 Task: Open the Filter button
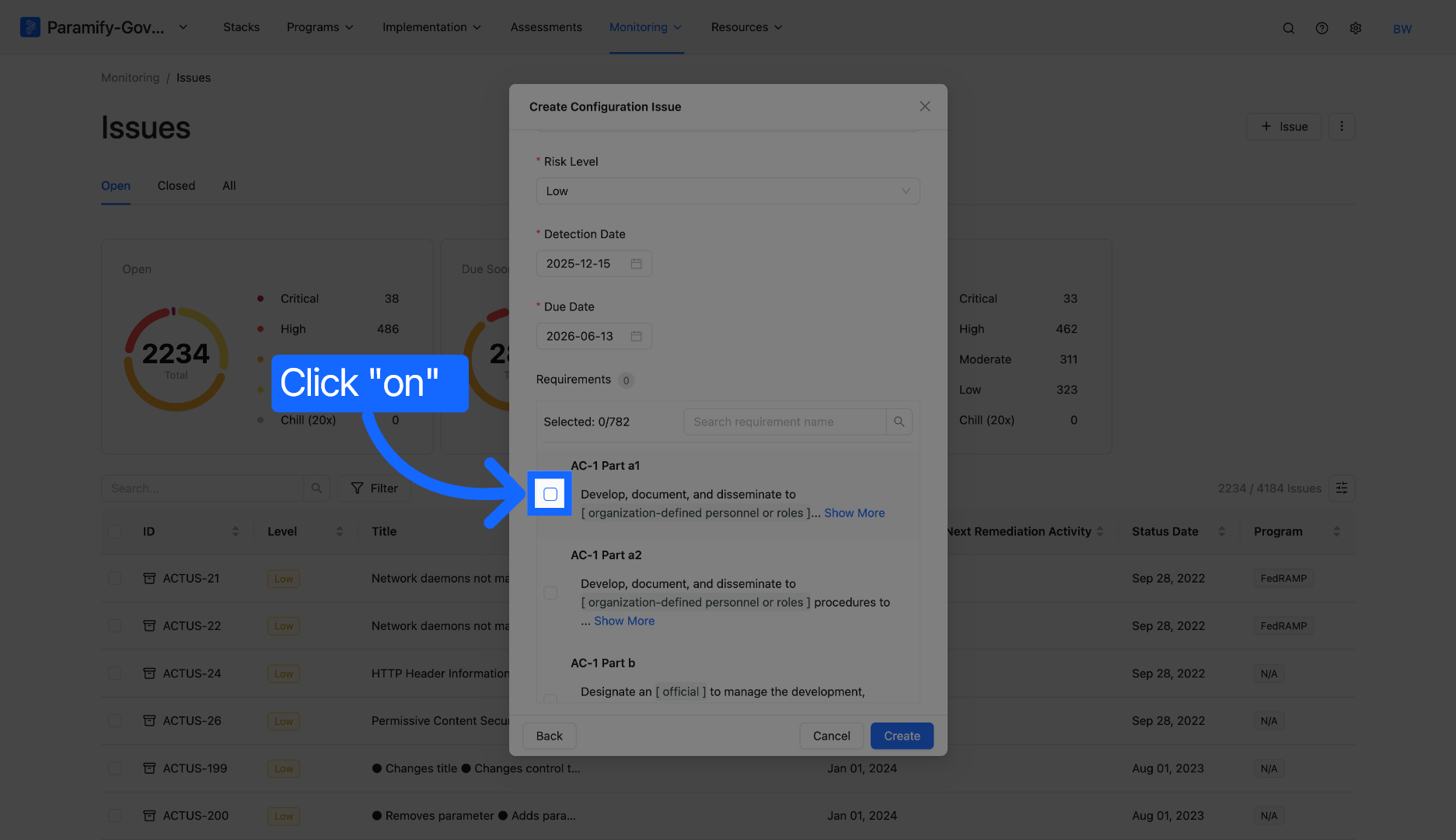(x=374, y=488)
